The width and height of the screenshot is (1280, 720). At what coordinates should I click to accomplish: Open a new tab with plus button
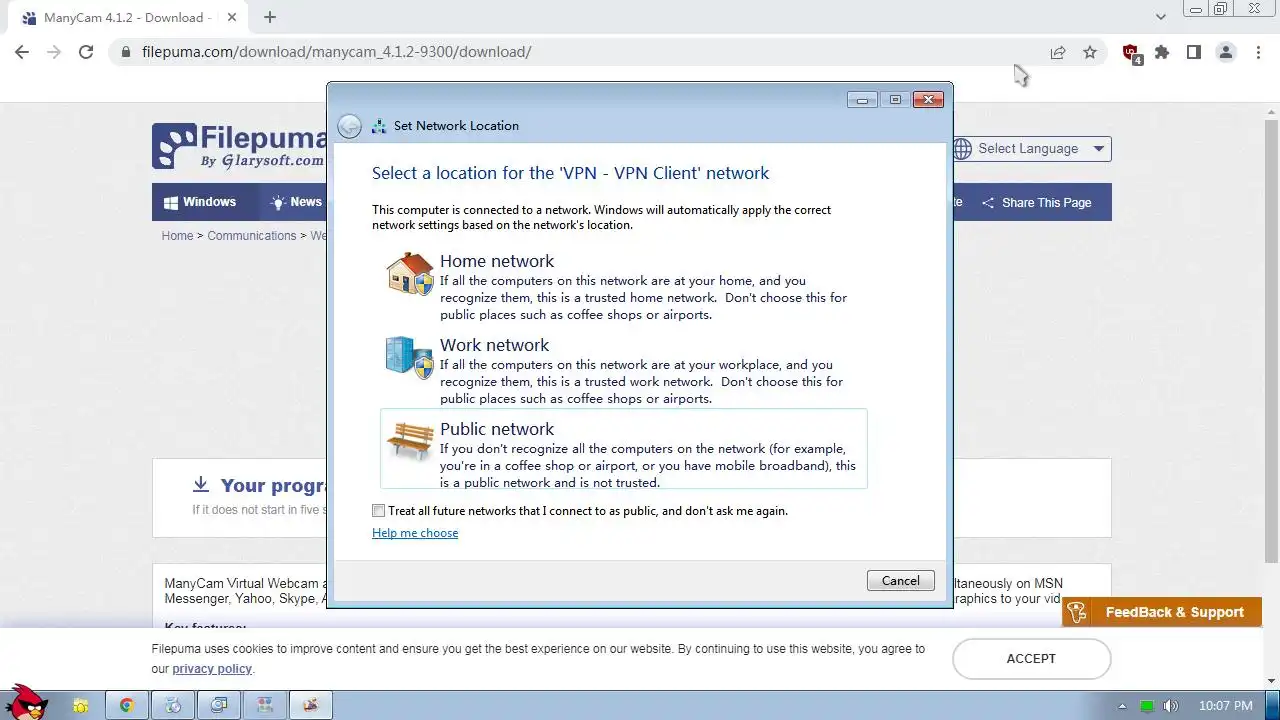[270, 17]
